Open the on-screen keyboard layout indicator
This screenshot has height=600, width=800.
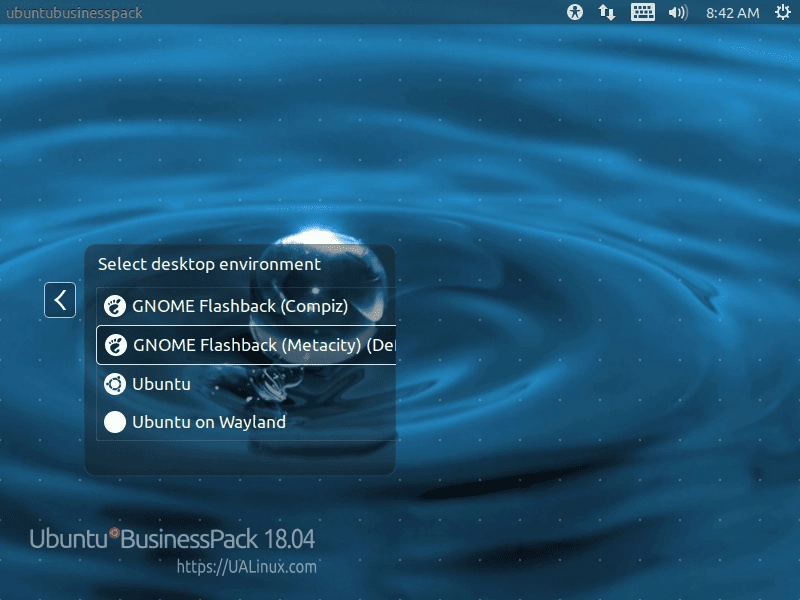643,12
